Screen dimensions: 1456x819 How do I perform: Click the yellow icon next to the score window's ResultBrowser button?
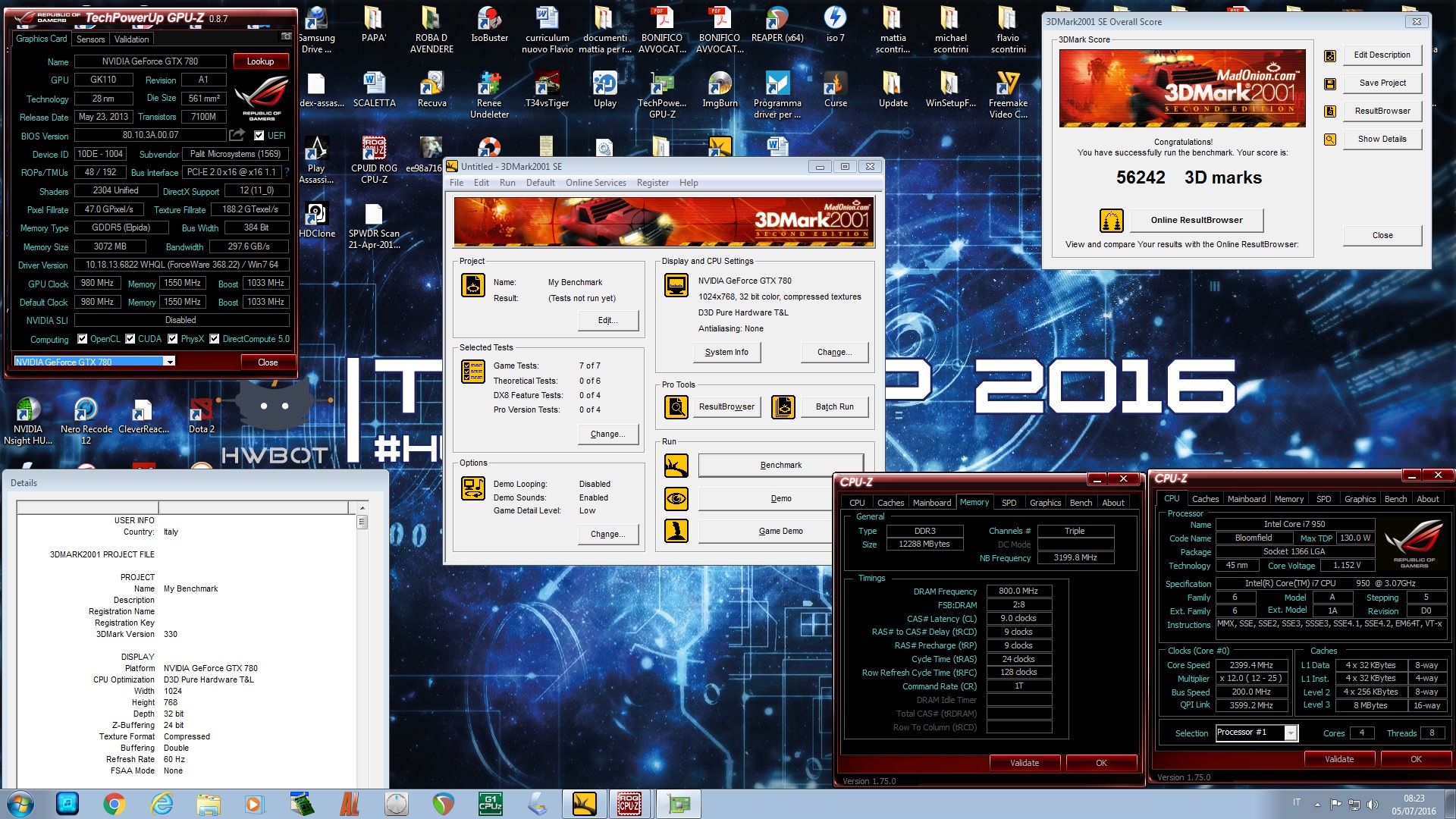click(1329, 111)
